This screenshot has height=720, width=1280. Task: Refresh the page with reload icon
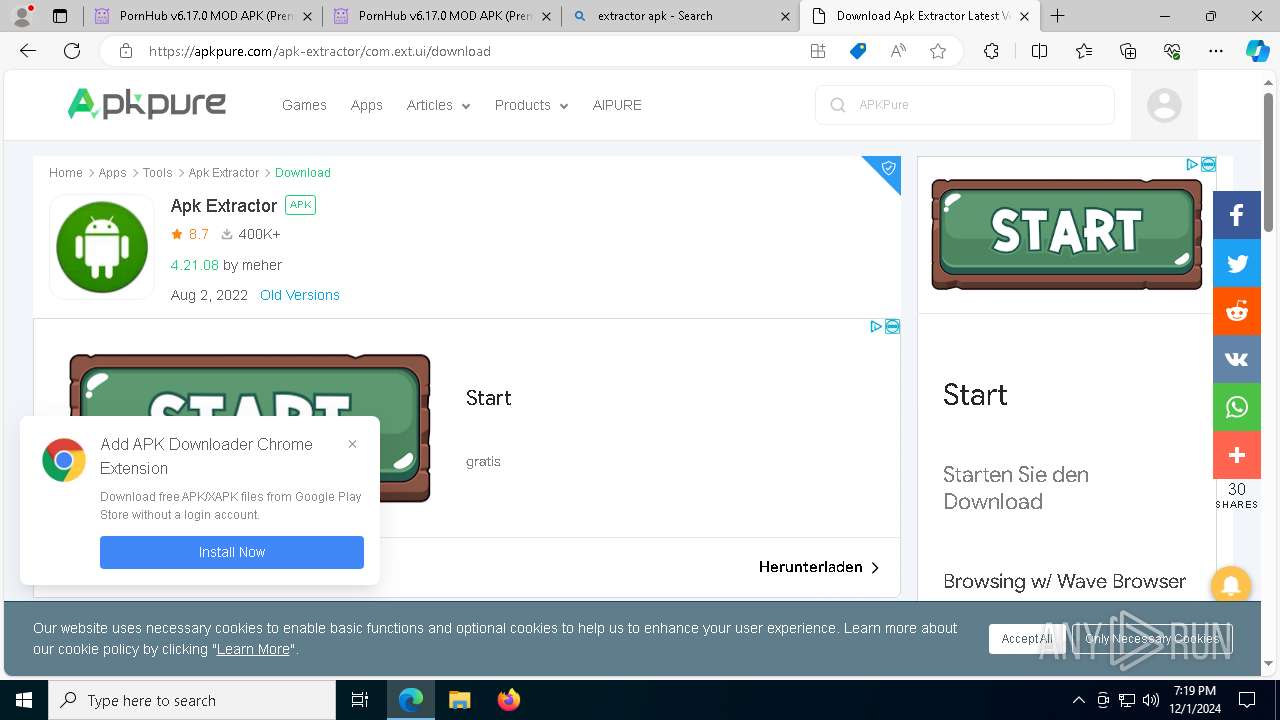pyautogui.click(x=72, y=51)
